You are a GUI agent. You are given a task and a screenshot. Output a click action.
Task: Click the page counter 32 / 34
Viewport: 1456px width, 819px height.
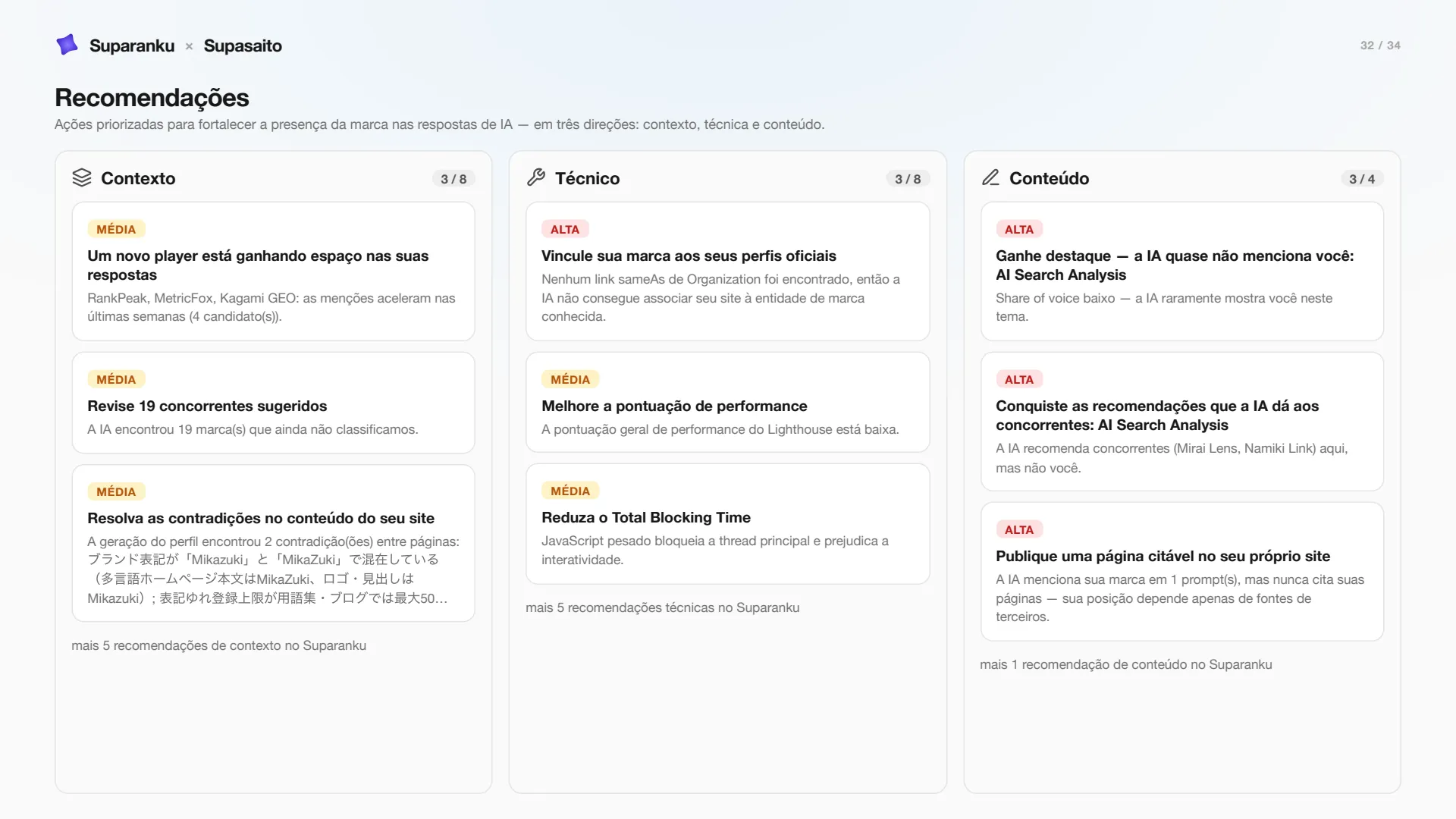pos(1380,45)
